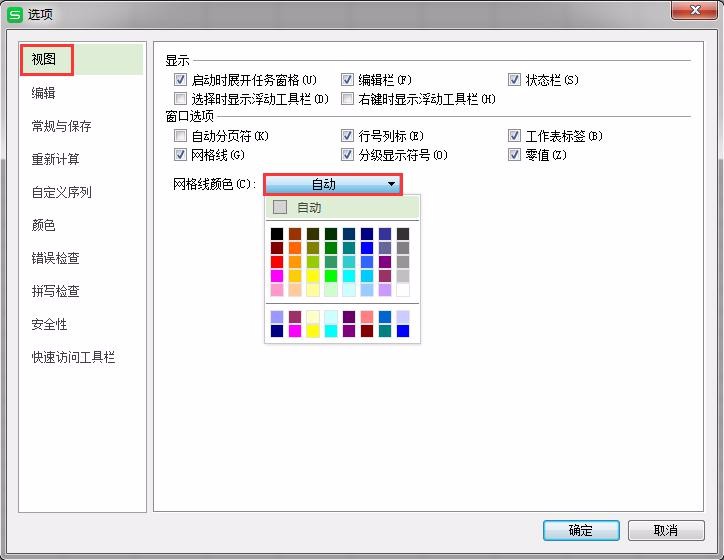Enable 右键时显示浮动工具栏
724x560 pixels.
click(347, 99)
